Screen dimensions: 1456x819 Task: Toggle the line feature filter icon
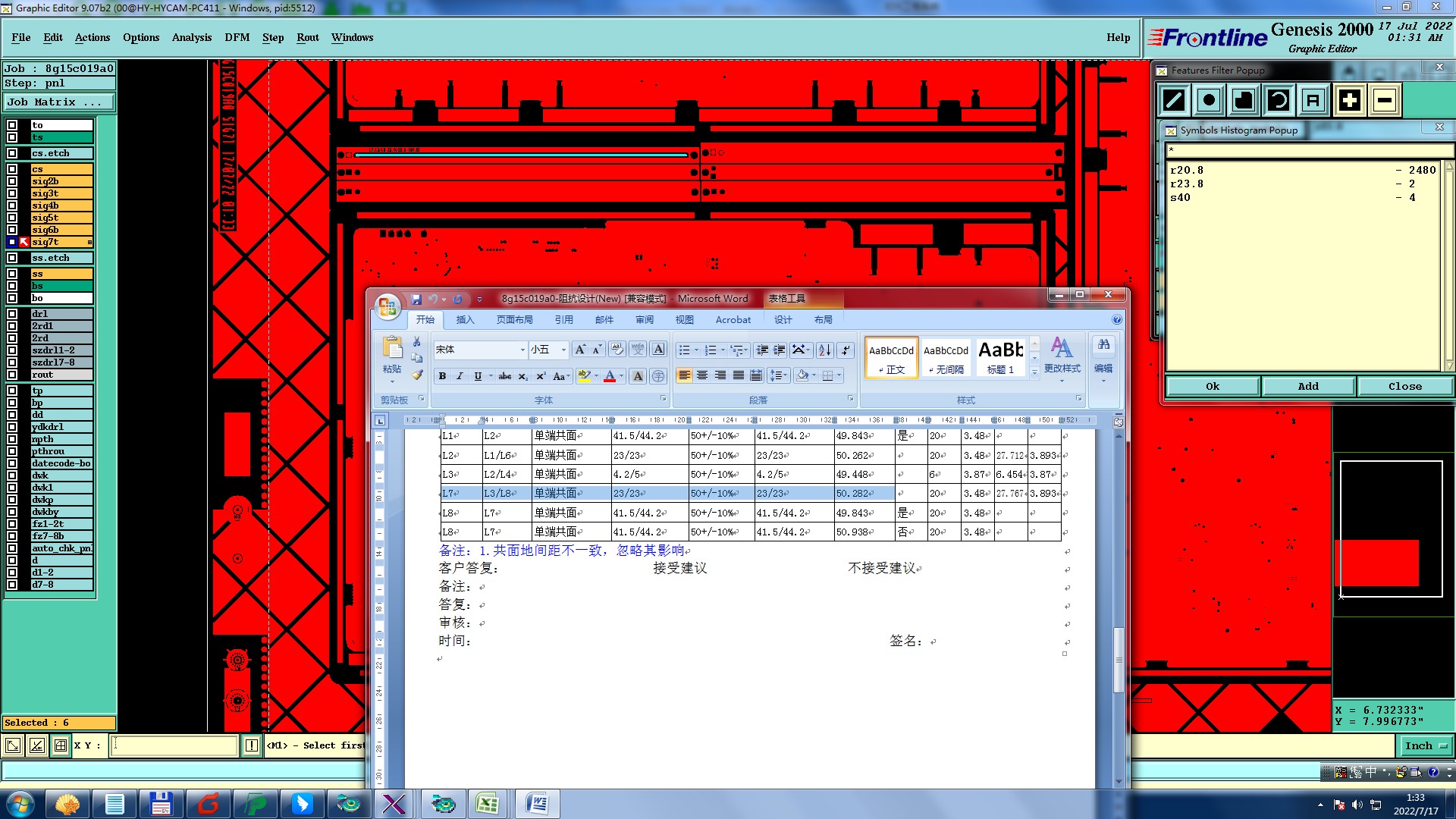[x=1174, y=100]
